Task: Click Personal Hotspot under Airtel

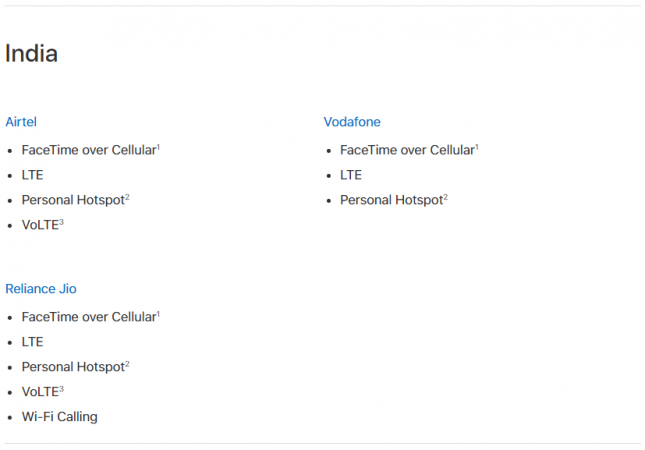Action: [72, 200]
